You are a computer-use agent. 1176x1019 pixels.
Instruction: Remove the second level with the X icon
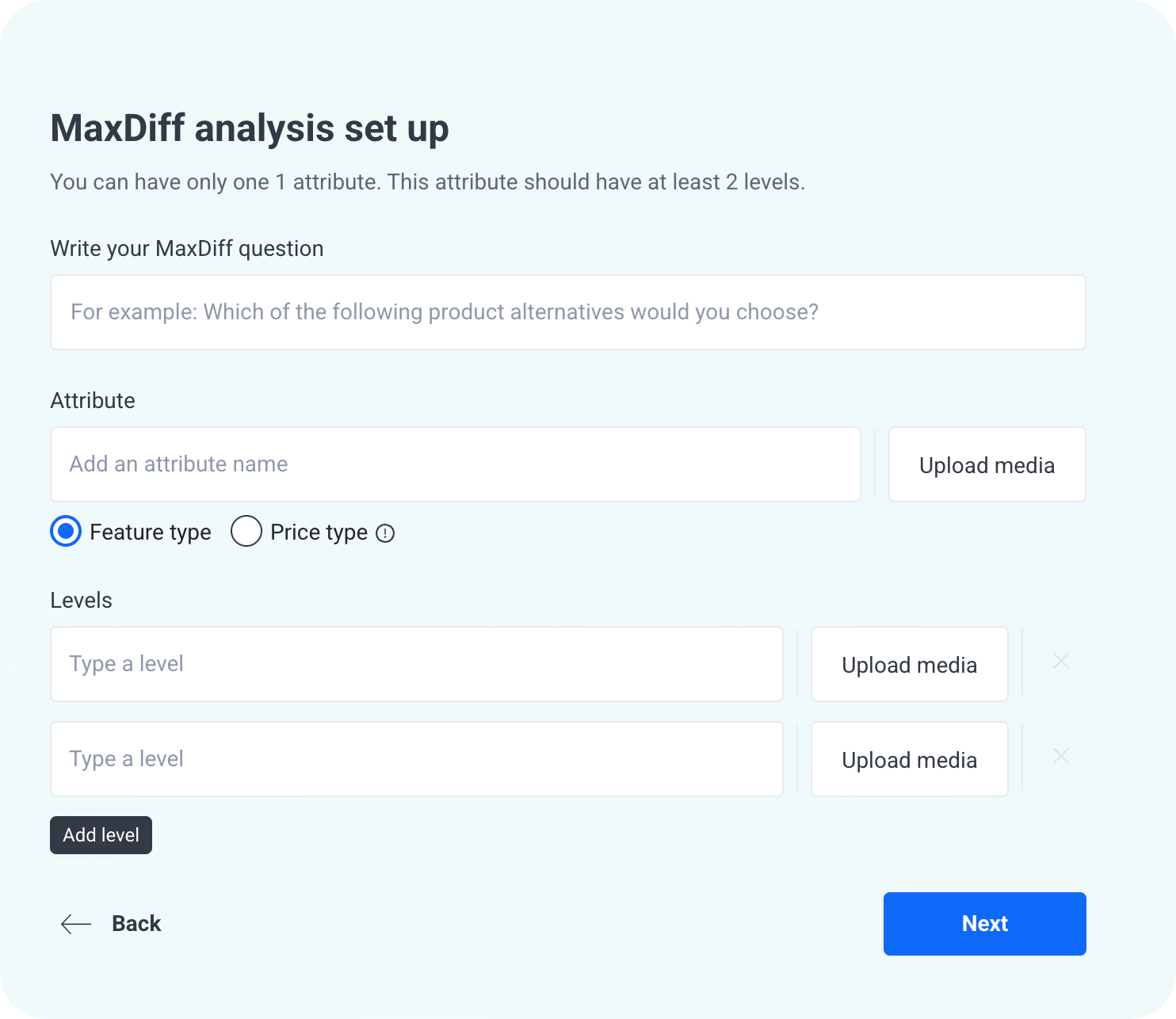pos(1061,757)
